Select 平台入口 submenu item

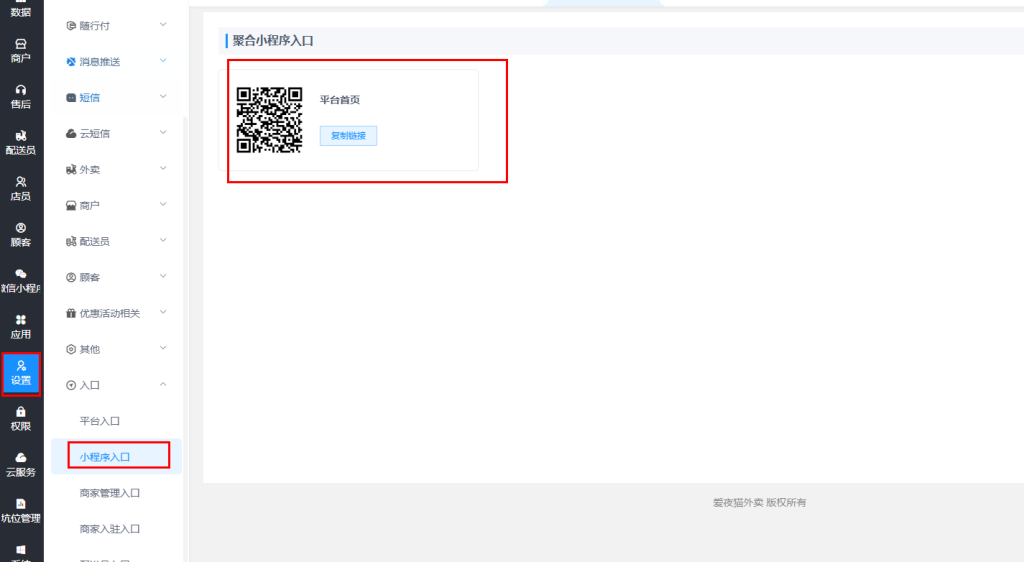point(100,421)
